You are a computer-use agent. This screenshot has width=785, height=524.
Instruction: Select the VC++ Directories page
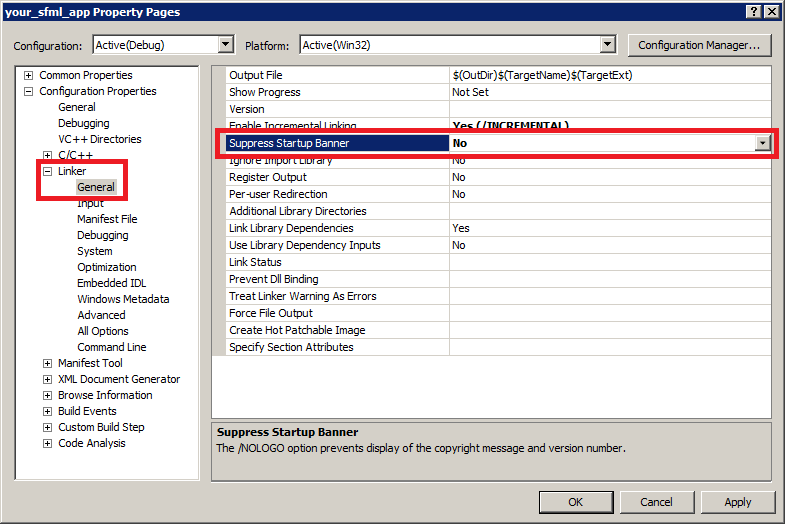[99, 139]
